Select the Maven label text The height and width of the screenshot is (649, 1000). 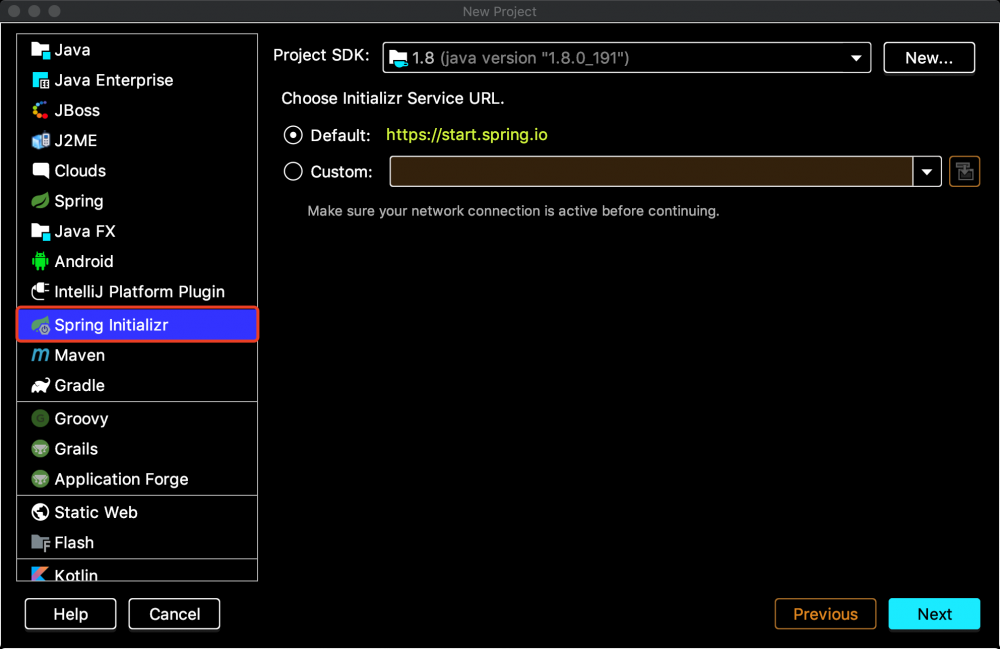tap(80, 355)
